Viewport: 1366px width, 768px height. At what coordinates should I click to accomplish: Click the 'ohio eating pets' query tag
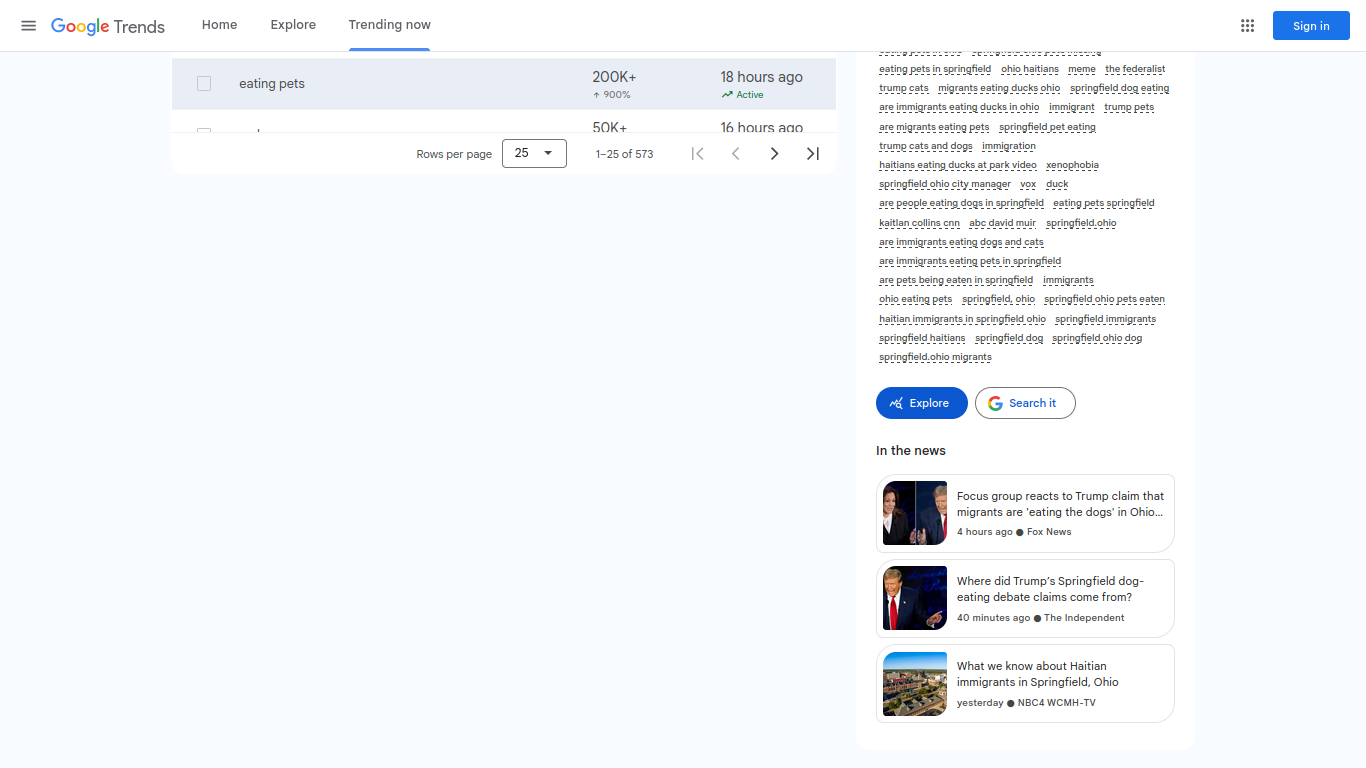pos(916,299)
